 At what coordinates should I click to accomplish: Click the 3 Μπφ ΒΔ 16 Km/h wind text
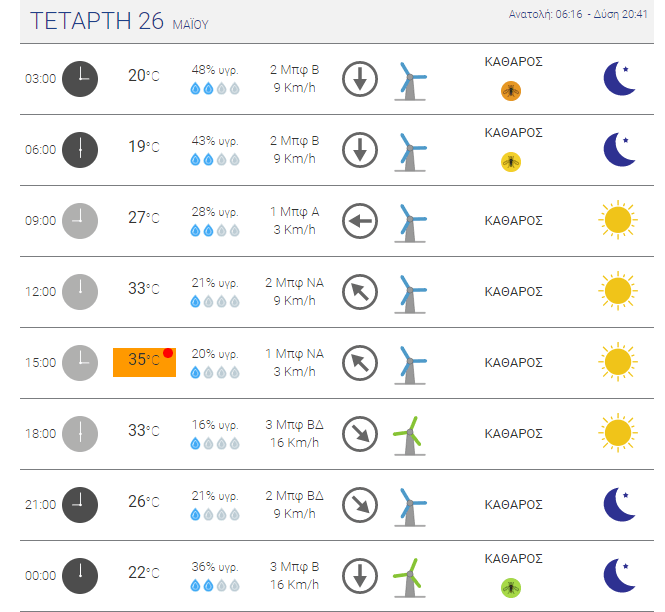tap(294, 433)
